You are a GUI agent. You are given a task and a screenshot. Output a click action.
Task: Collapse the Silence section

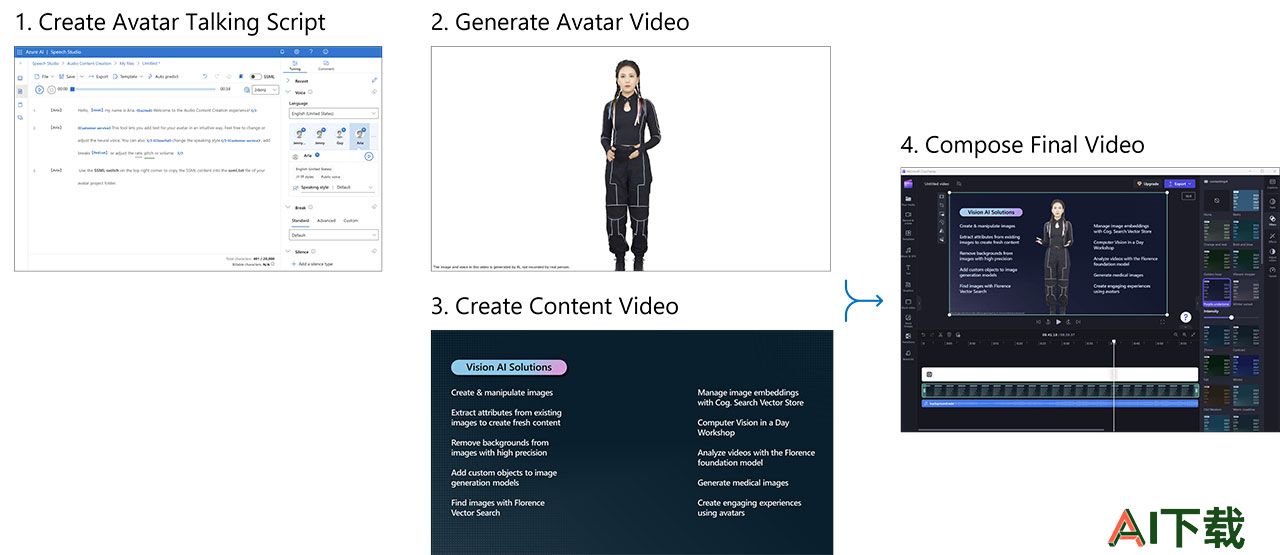(x=288, y=252)
